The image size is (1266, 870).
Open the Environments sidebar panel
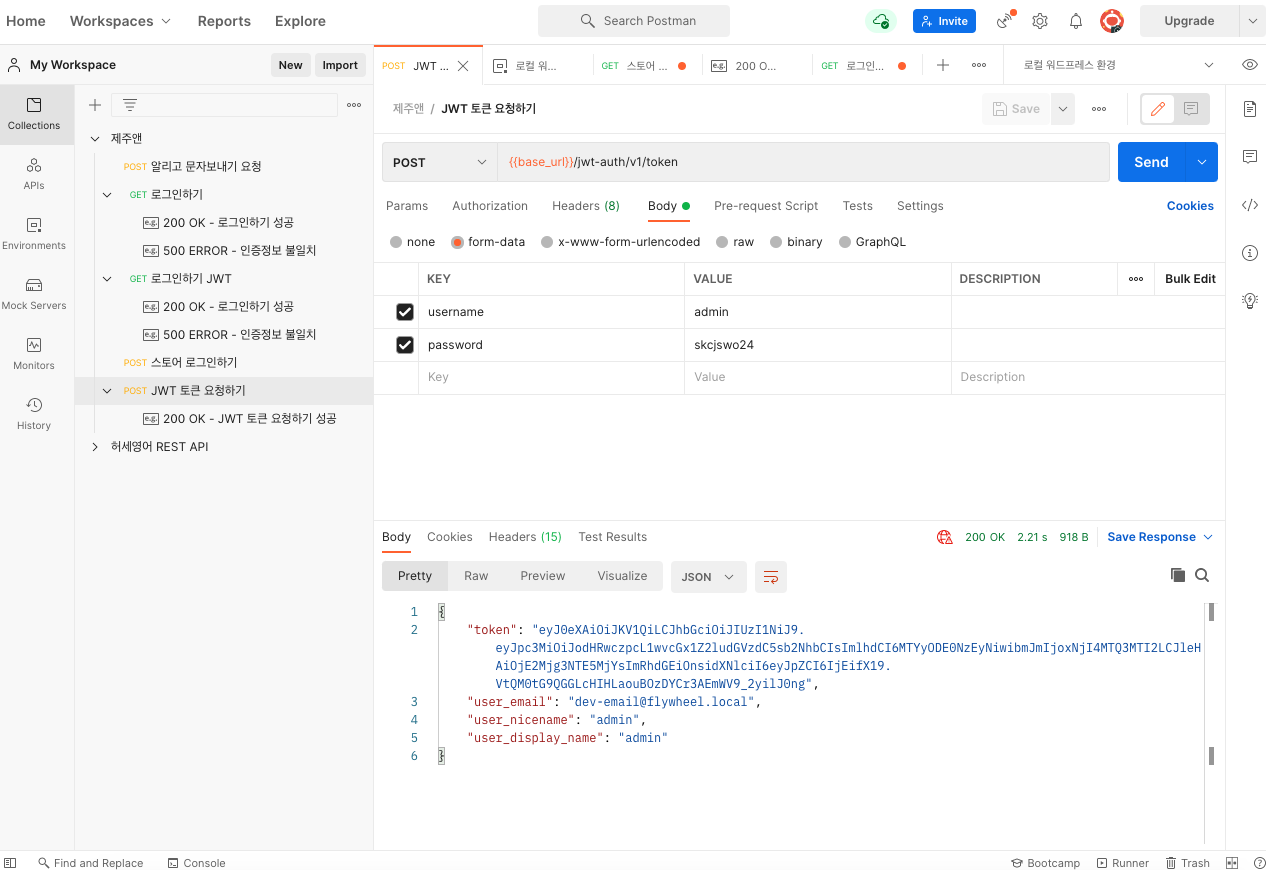tap(34, 234)
